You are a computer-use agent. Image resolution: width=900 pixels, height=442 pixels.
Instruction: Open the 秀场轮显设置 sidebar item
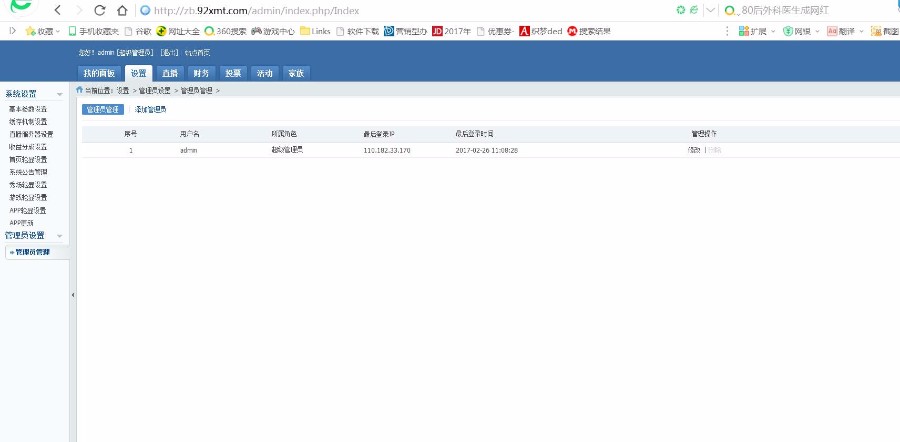coord(28,185)
